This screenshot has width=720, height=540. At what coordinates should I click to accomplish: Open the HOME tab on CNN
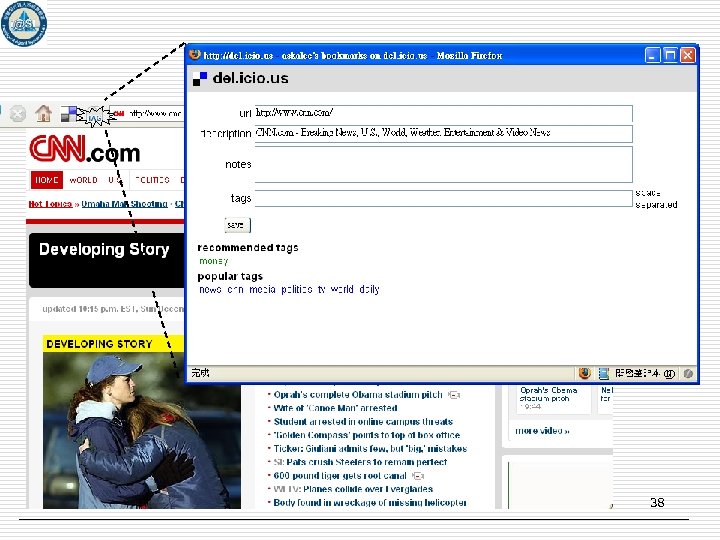(47, 180)
